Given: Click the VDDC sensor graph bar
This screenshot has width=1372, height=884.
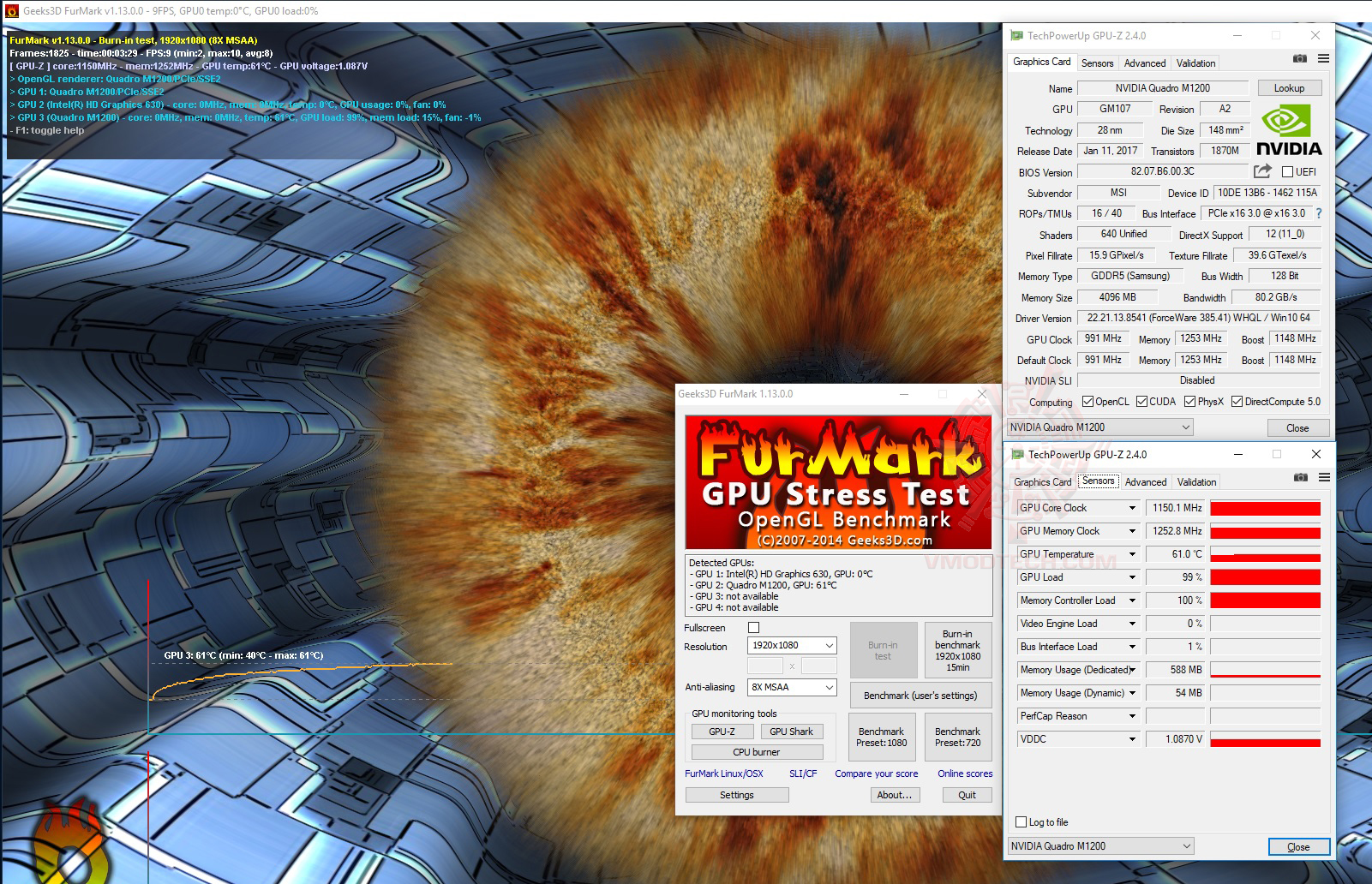Looking at the screenshot, I should pos(1265,739).
